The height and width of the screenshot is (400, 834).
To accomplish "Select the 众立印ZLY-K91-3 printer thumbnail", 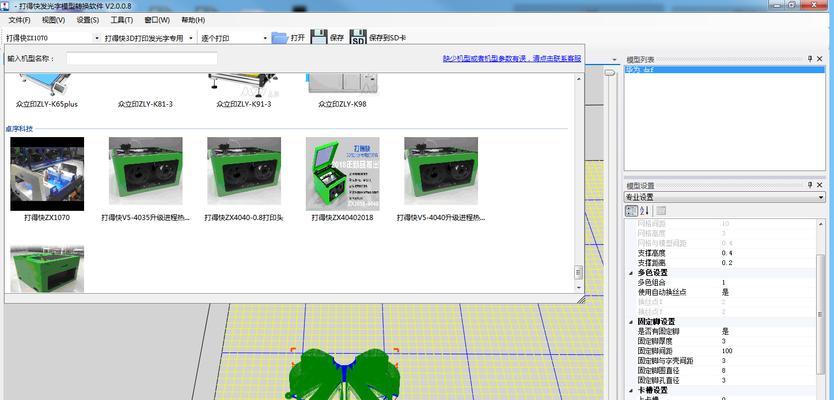I will [244, 85].
